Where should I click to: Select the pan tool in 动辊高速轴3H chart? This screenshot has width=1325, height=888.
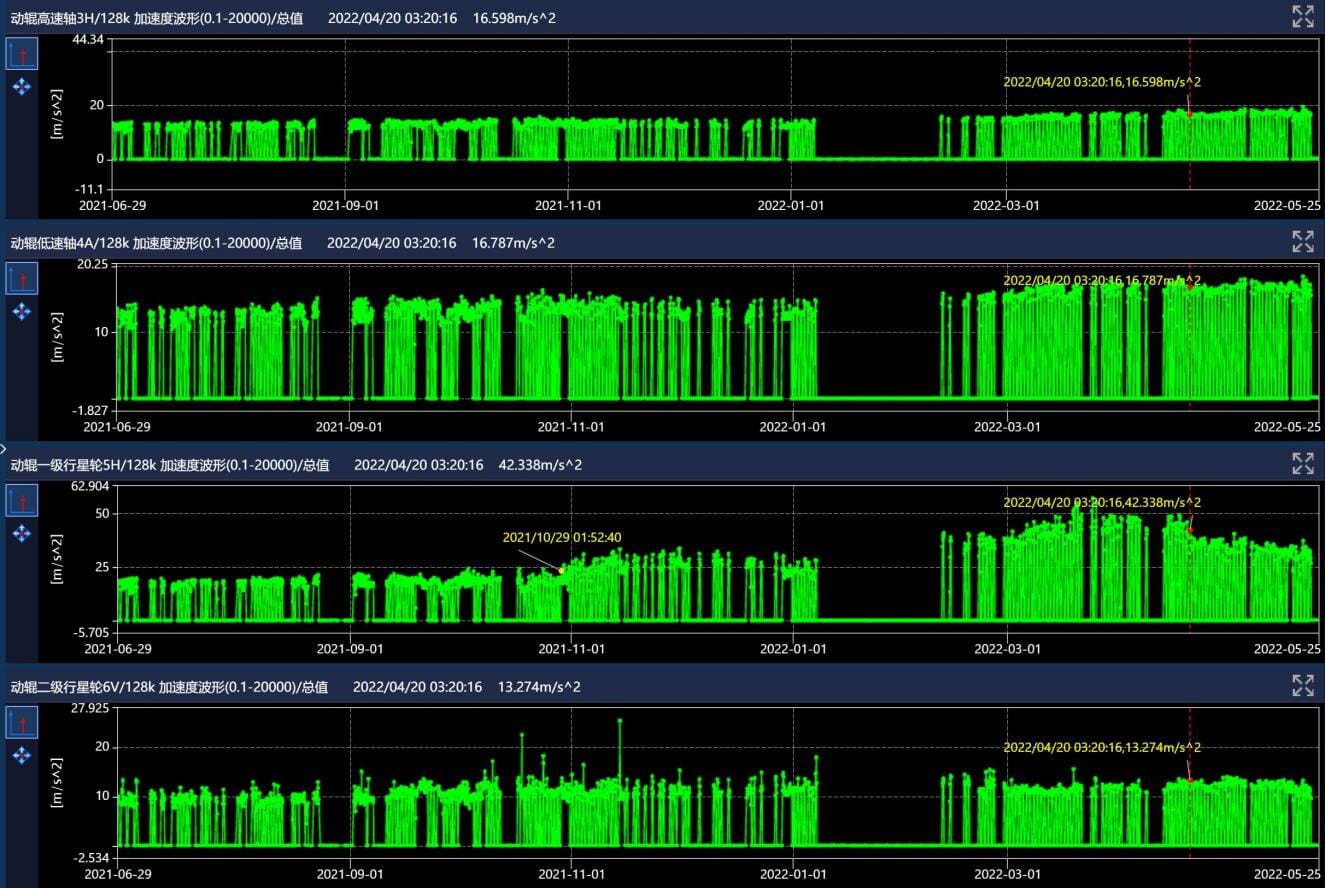(x=22, y=87)
